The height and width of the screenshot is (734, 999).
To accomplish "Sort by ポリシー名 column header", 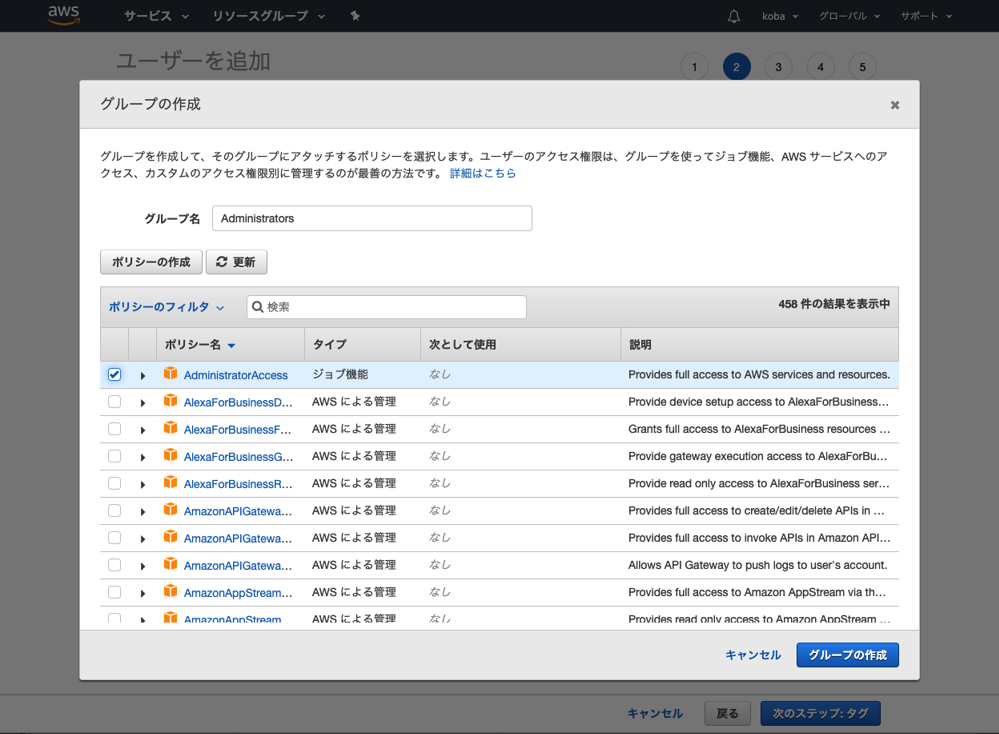I will (x=200, y=345).
